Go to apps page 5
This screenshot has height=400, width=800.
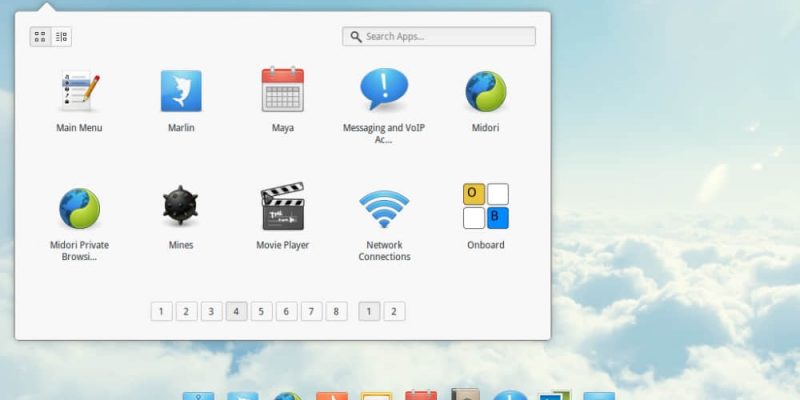[261, 311]
